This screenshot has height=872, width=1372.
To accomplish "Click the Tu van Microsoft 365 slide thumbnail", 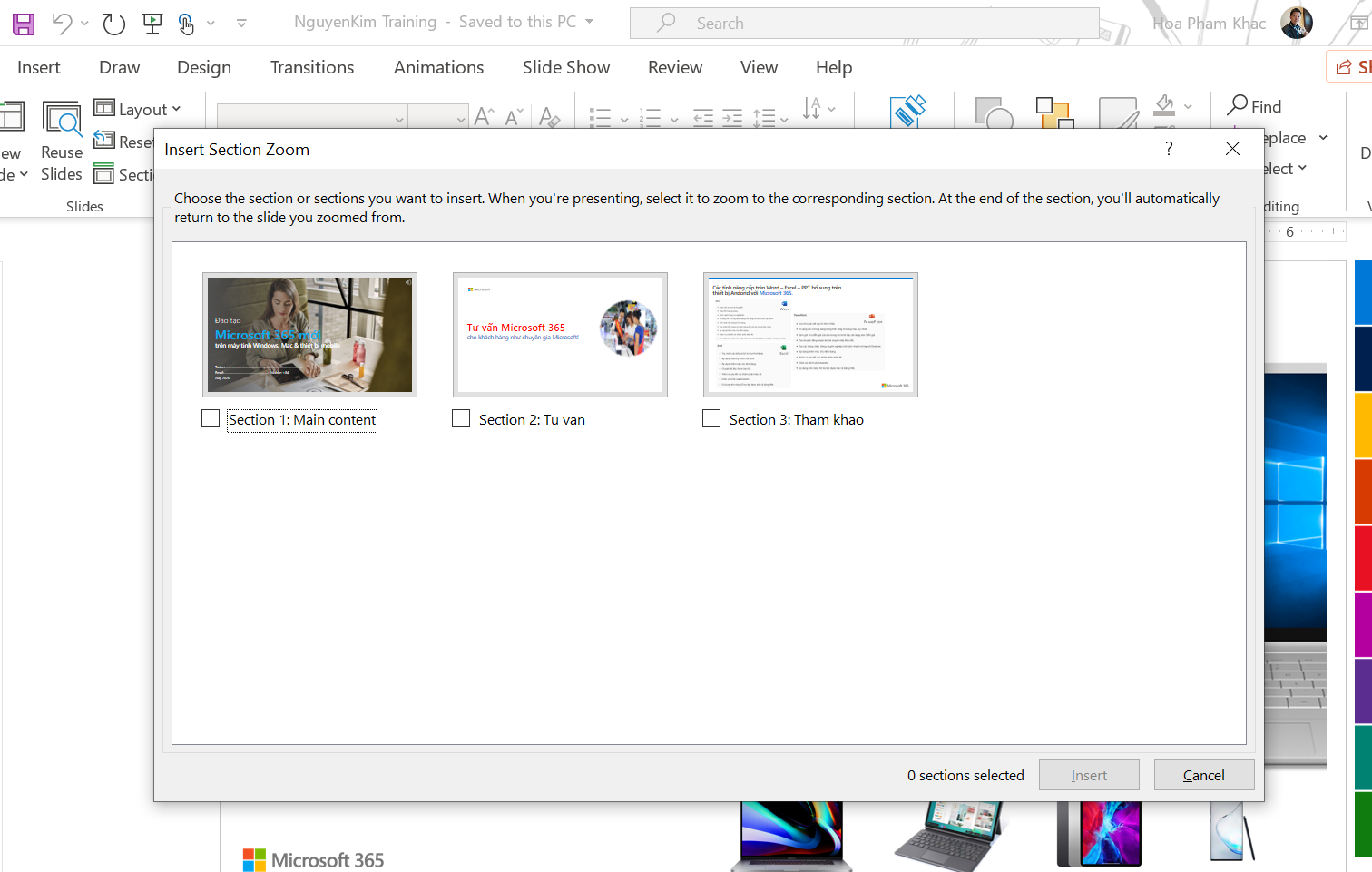I will (560, 335).
